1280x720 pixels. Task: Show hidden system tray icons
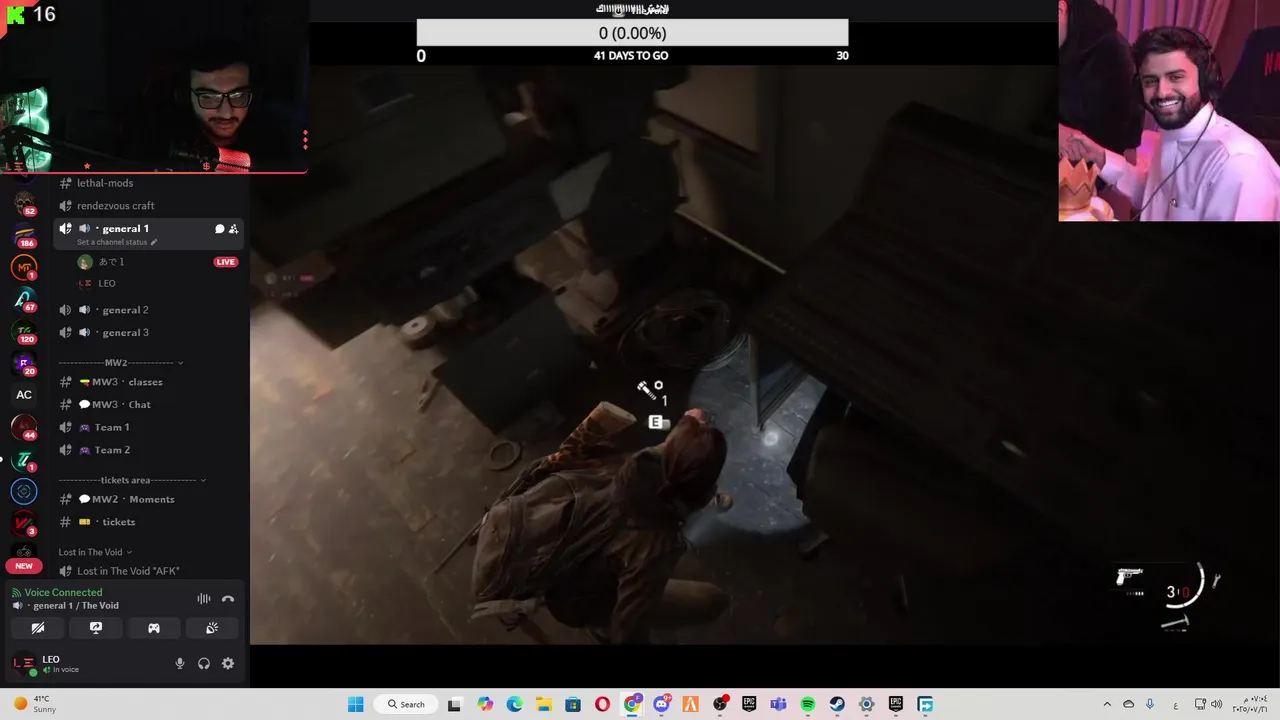(1107, 704)
